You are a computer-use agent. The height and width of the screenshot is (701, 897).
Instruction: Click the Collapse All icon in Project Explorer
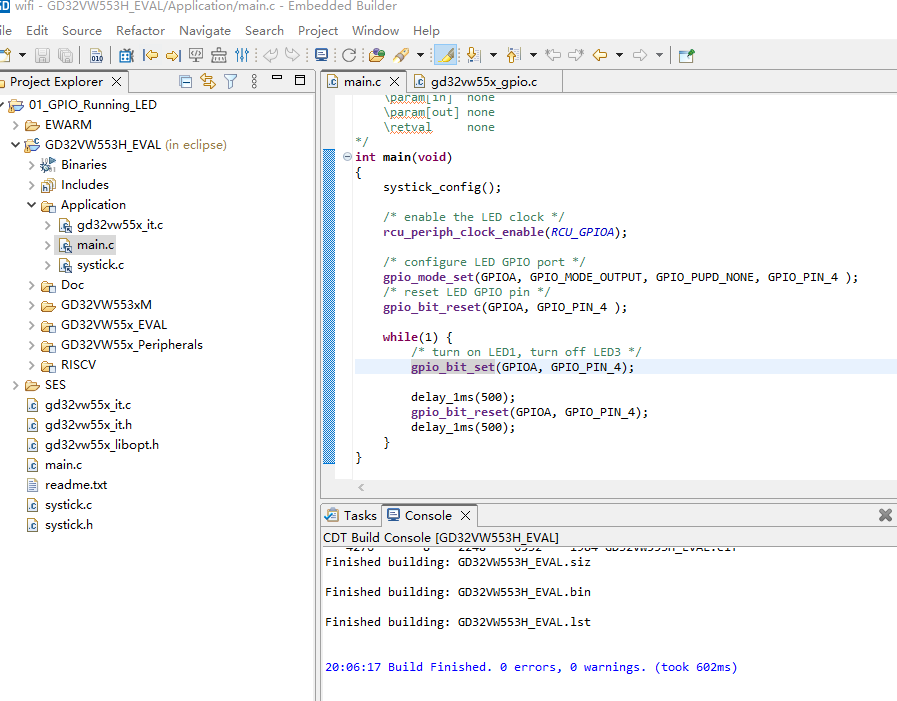pos(185,82)
